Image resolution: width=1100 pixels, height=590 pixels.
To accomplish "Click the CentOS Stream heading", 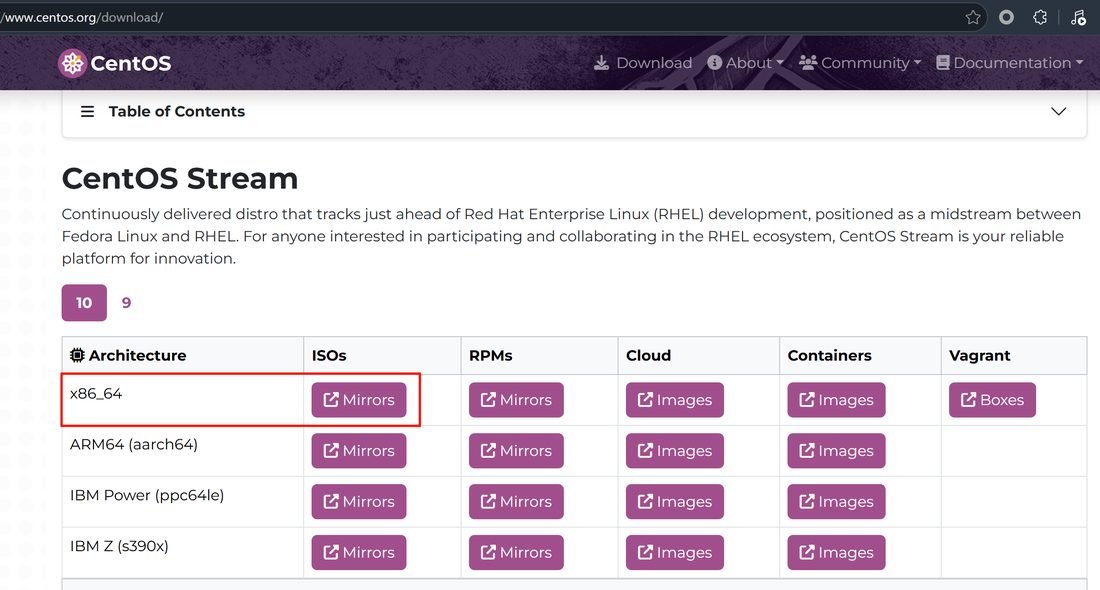I will click(x=180, y=178).
